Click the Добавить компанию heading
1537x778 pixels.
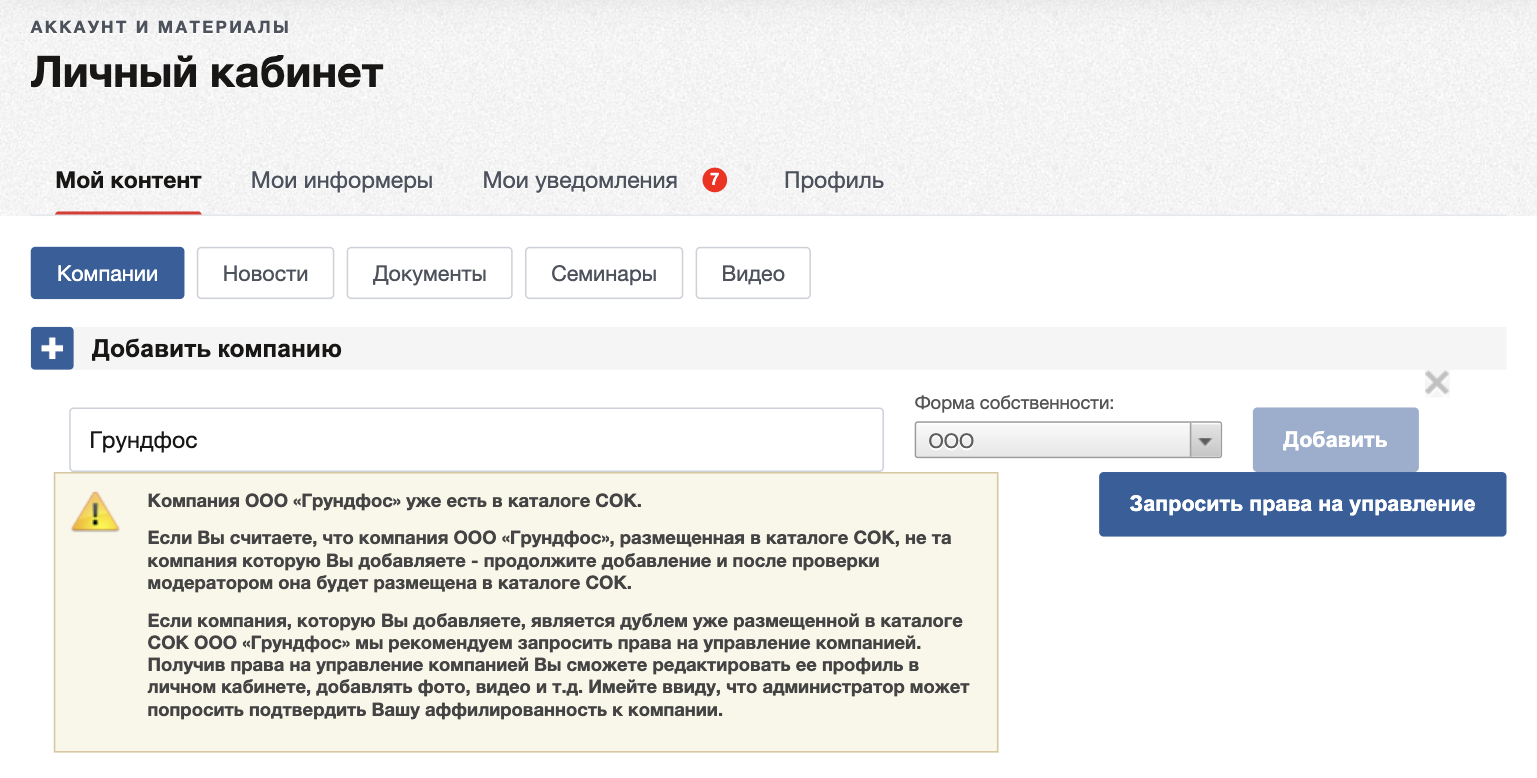(x=217, y=349)
